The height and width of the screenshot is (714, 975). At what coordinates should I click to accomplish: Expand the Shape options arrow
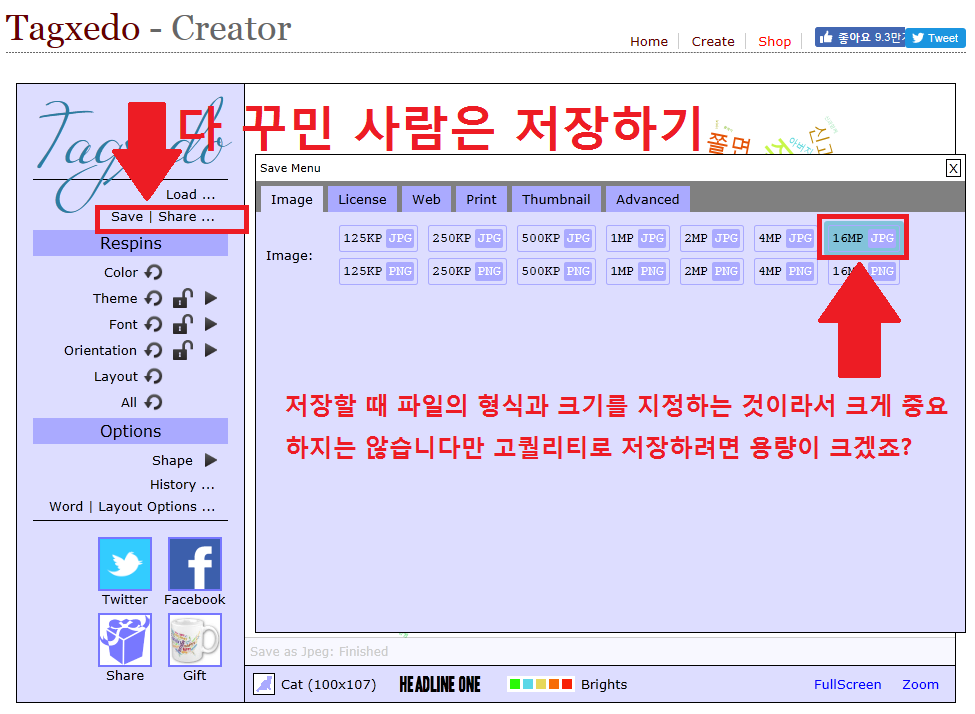point(211,460)
